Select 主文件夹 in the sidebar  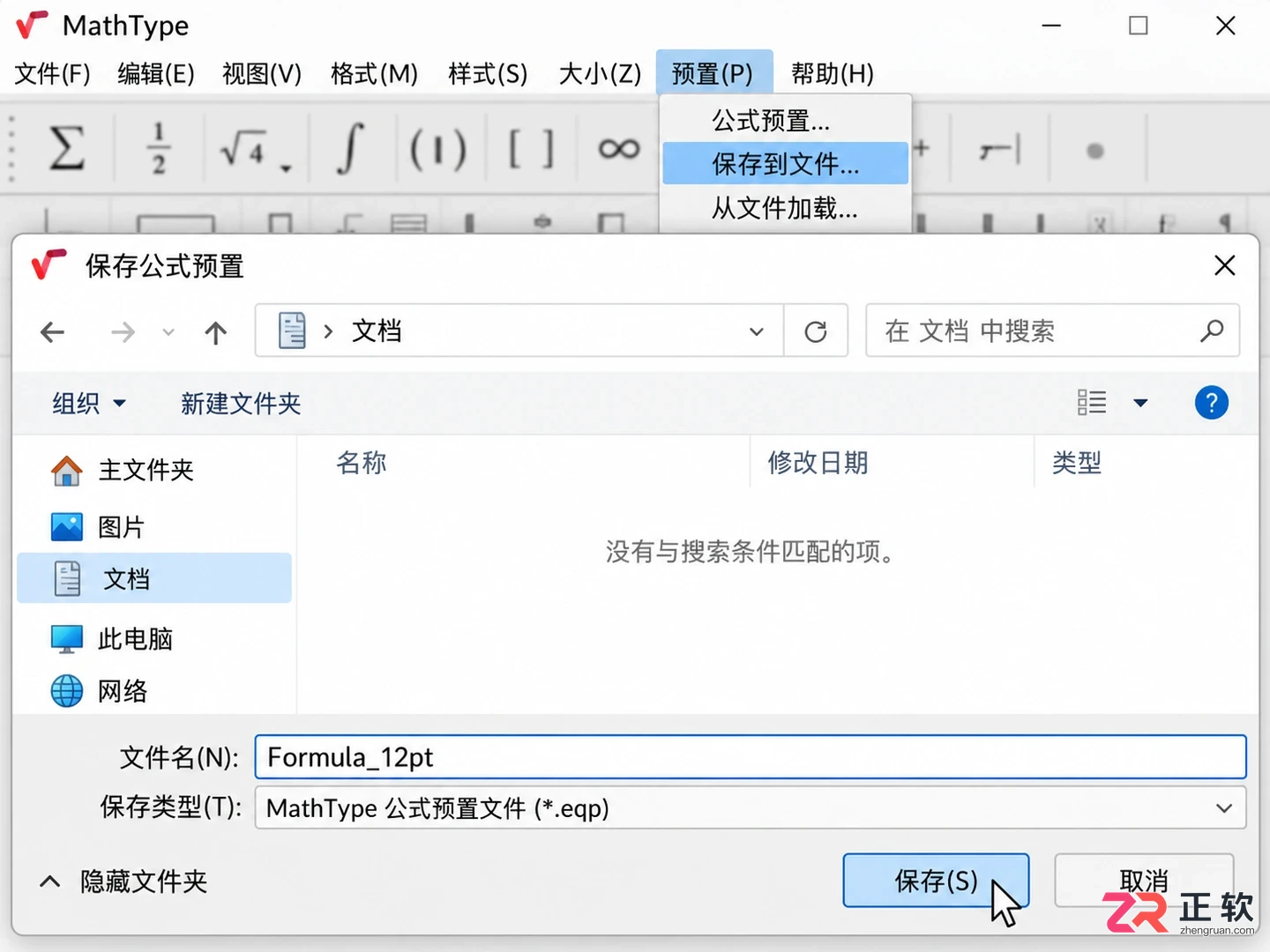[154, 470]
